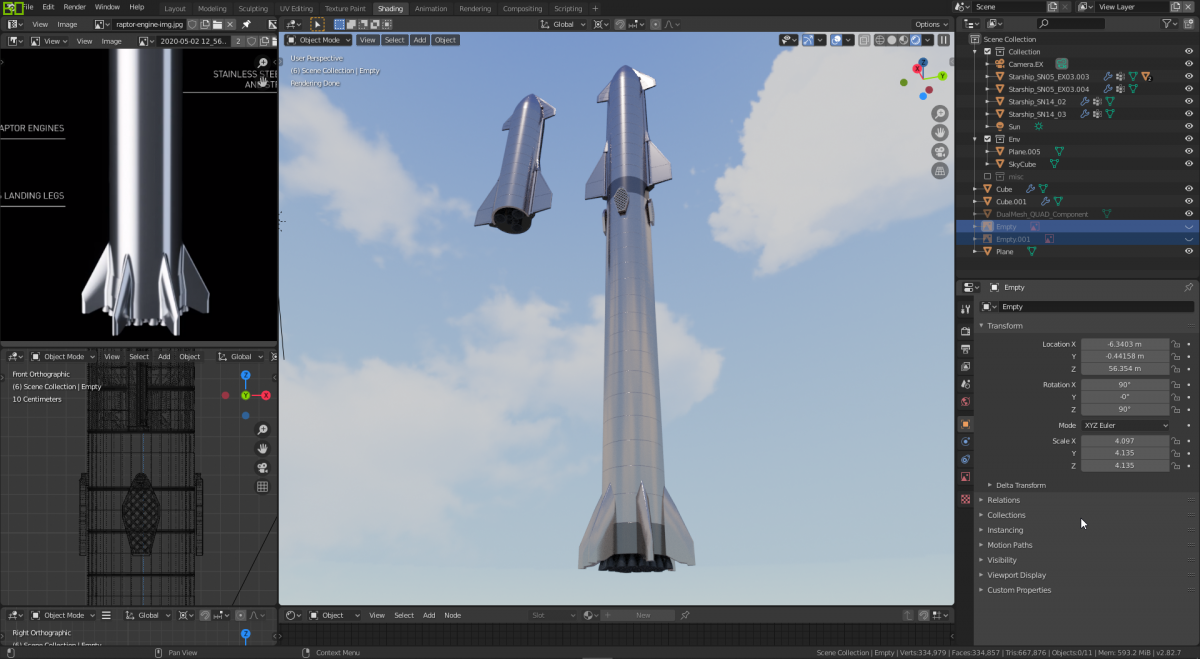
Task: Open the Texture properties checker icon
Action: pyautogui.click(x=965, y=498)
